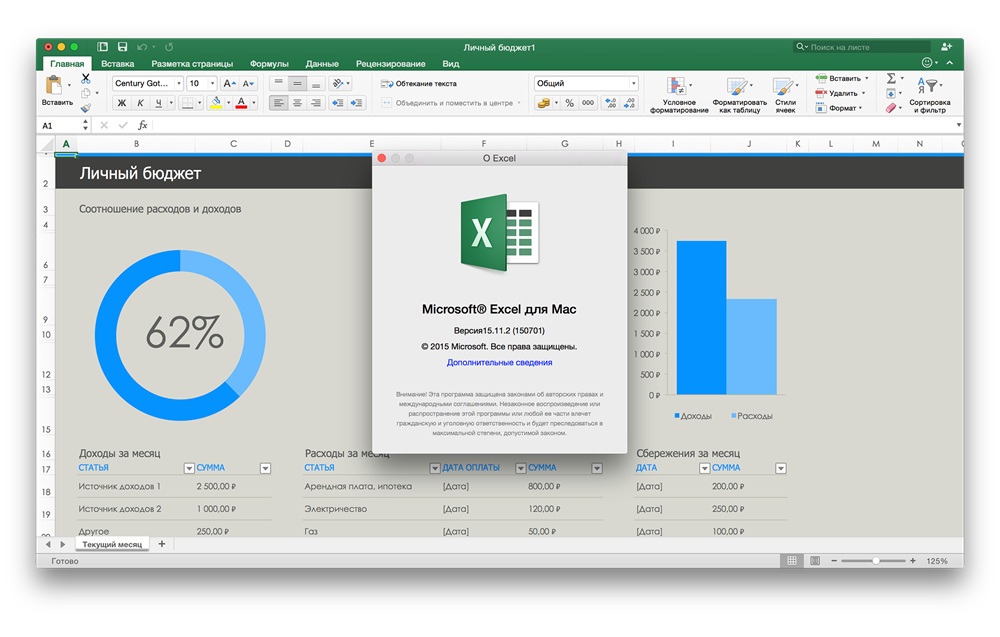The height and width of the screenshot is (637, 1000).
Task: Open filter arrow for СТАТЬЯ in Доходы table
Action: [189, 469]
